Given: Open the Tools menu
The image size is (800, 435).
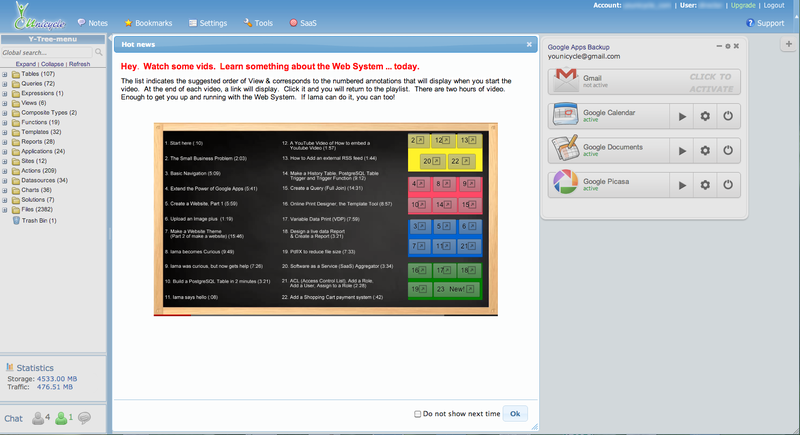Looking at the screenshot, I should pyautogui.click(x=258, y=22).
